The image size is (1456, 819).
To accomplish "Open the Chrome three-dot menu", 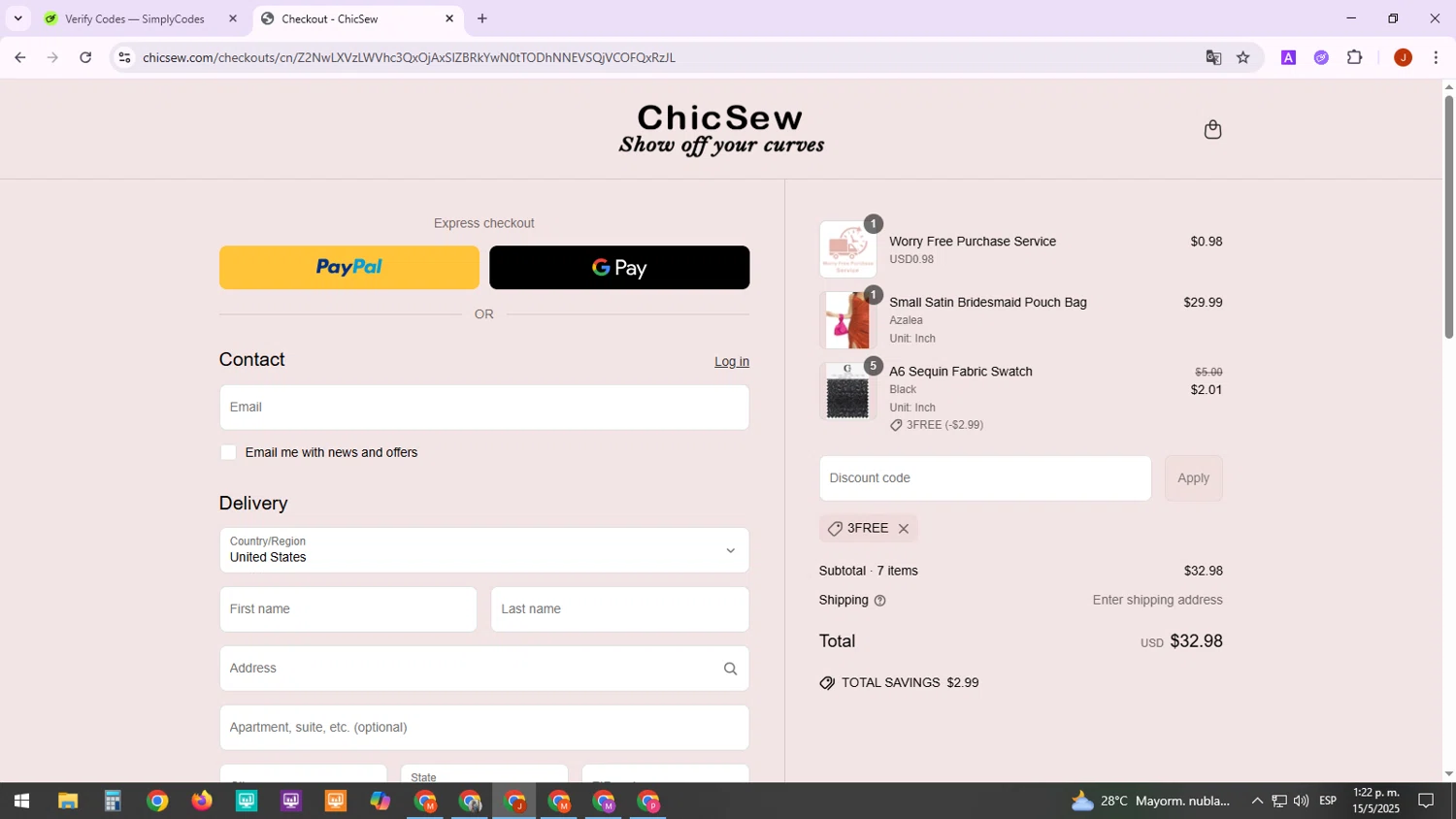I will [x=1436, y=57].
